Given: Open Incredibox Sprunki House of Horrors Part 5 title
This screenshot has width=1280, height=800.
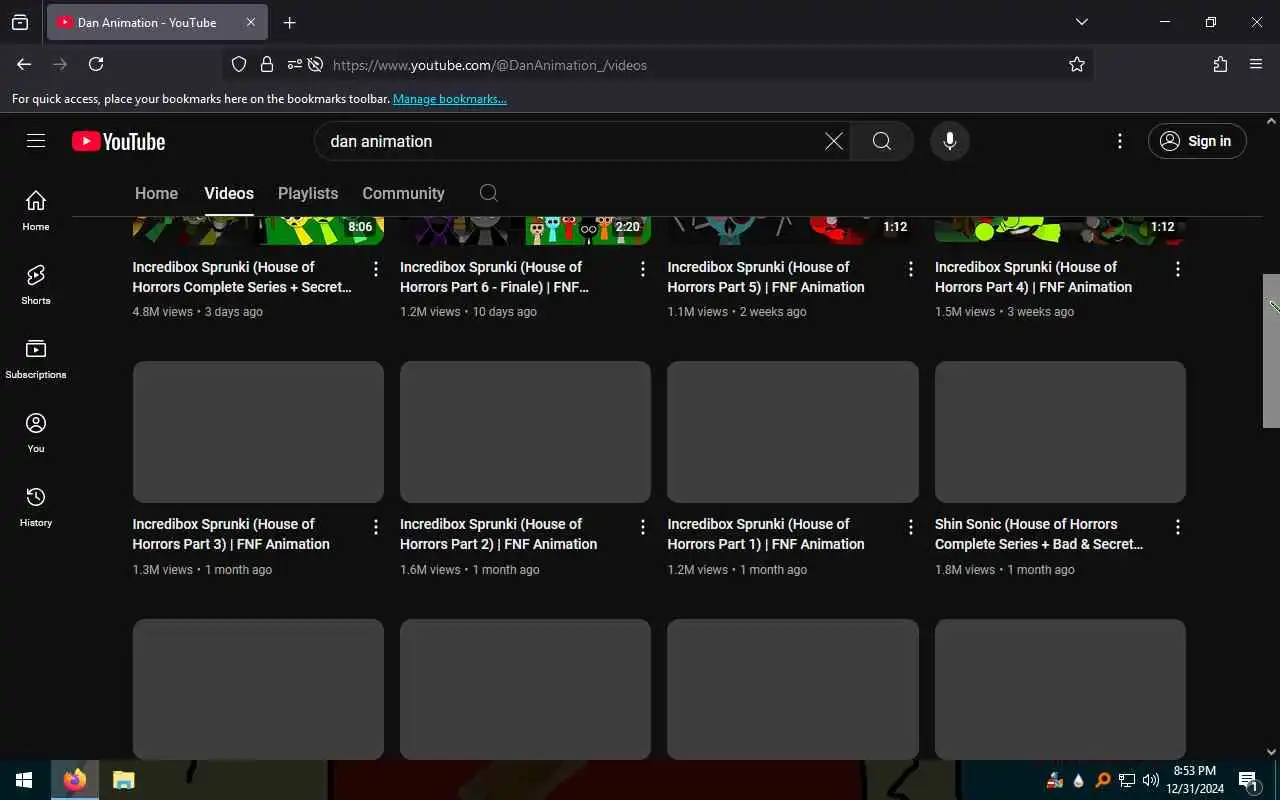Looking at the screenshot, I should click(766, 277).
